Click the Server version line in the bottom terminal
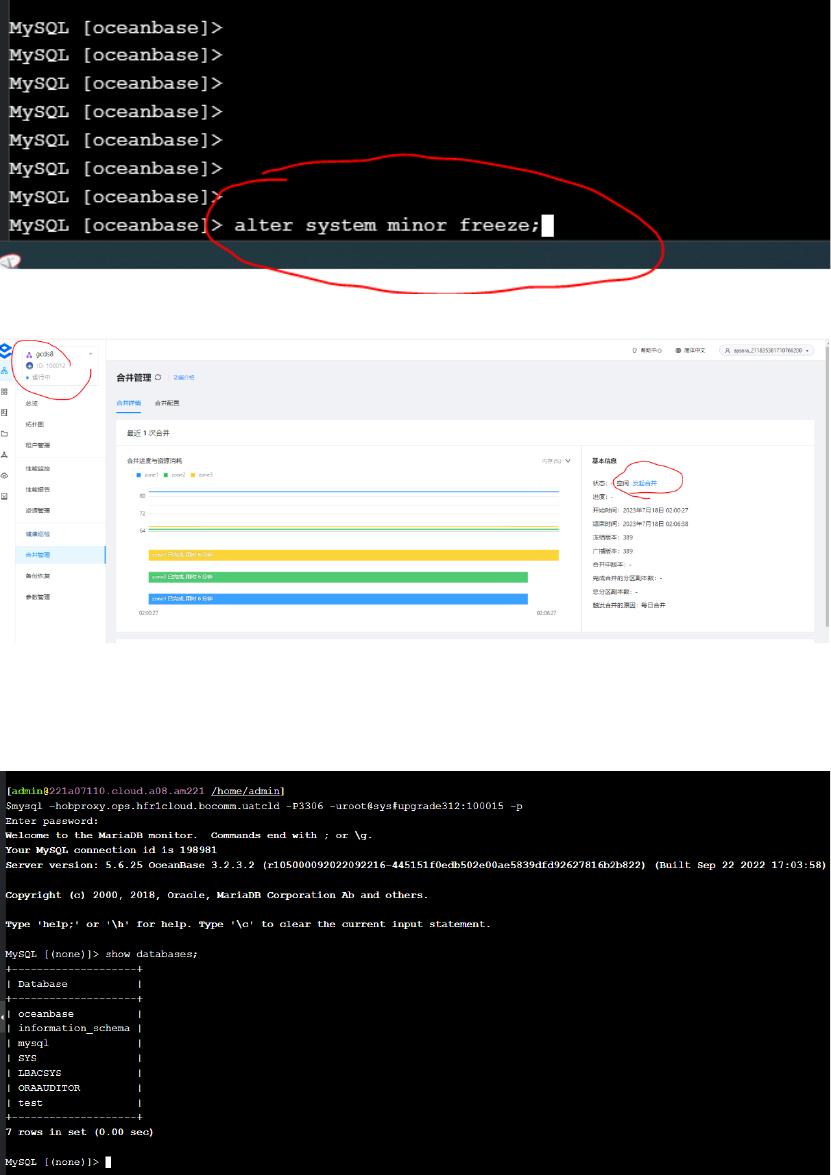The width and height of the screenshot is (831, 1175). (415, 865)
